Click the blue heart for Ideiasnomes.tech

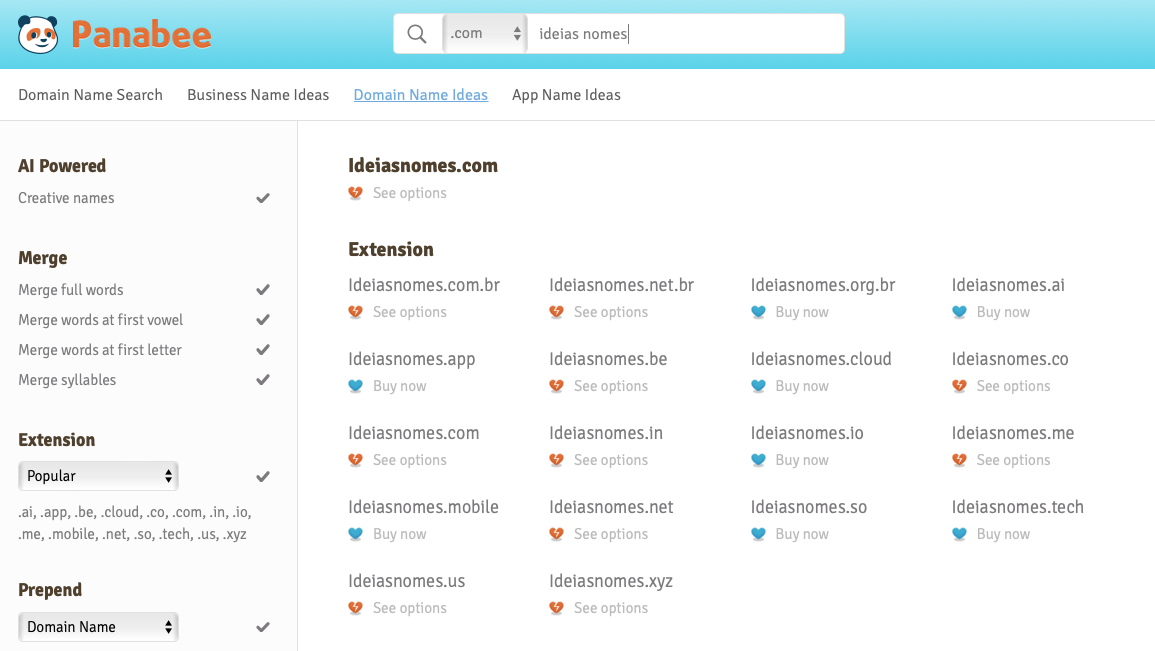[x=959, y=534]
